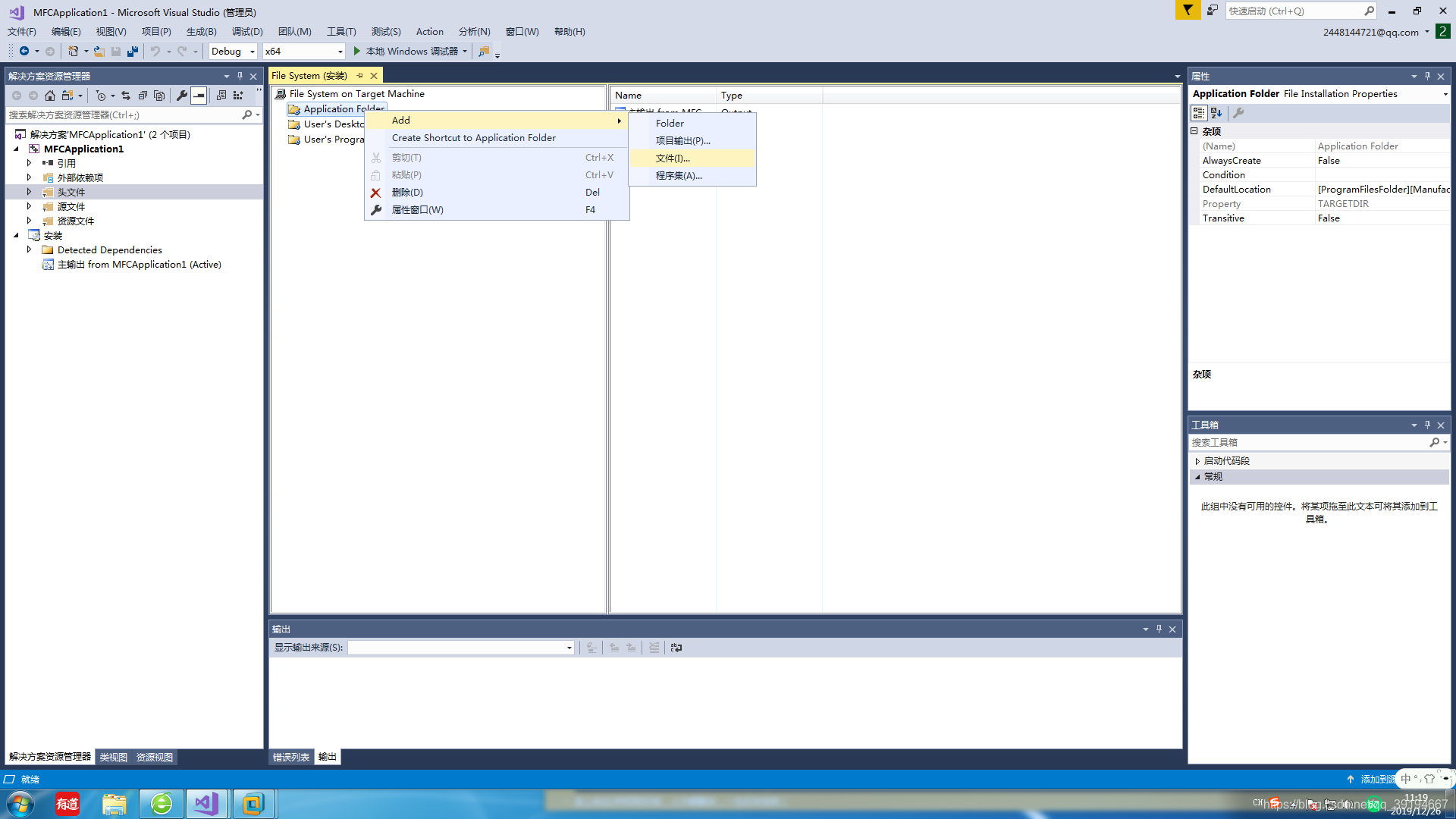Image resolution: width=1456 pixels, height=819 pixels.
Task: Select 程序集(A)... in the Add submenu
Action: [x=692, y=175]
